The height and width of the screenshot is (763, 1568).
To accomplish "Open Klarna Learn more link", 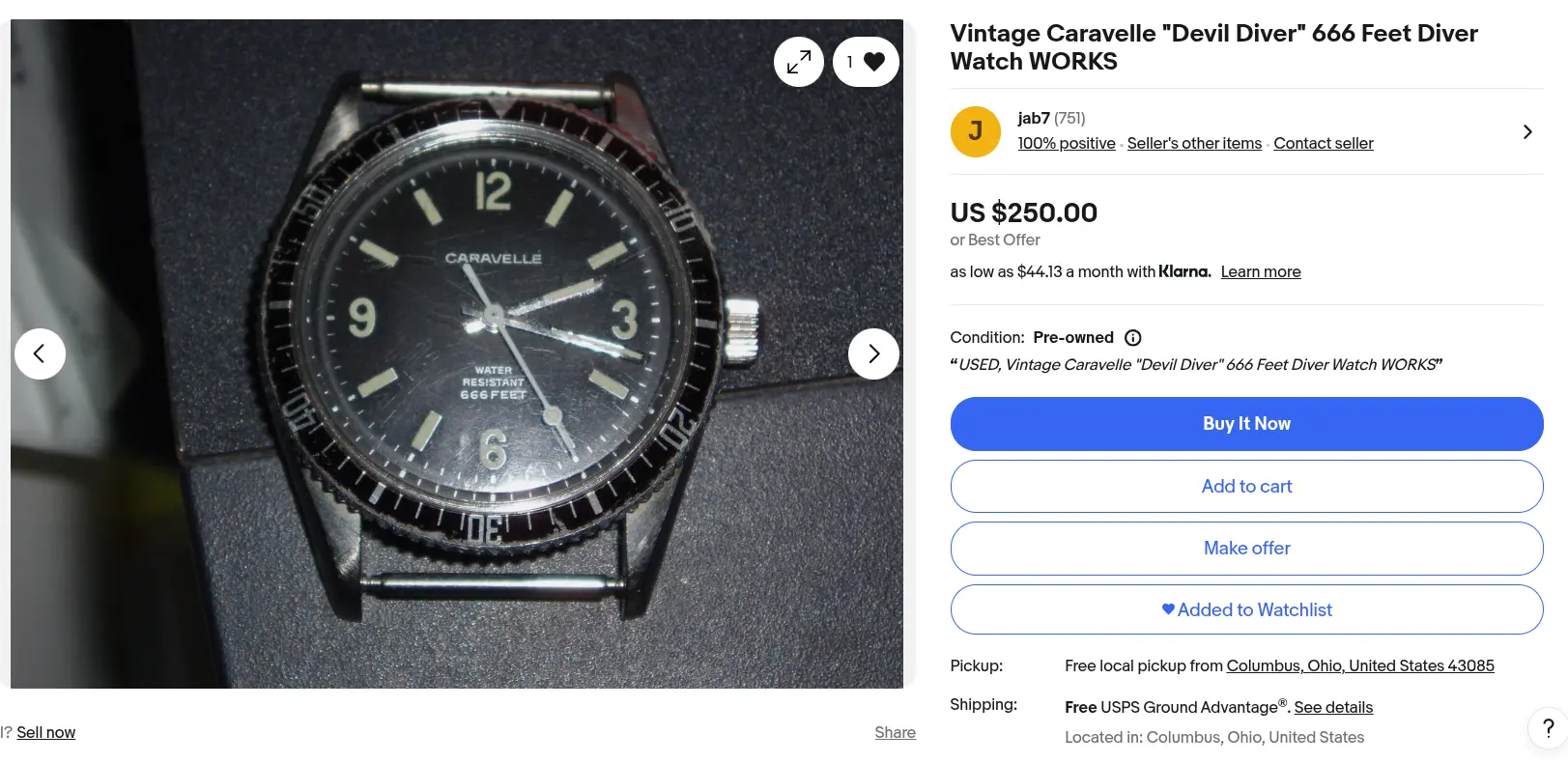I will tap(1260, 271).
